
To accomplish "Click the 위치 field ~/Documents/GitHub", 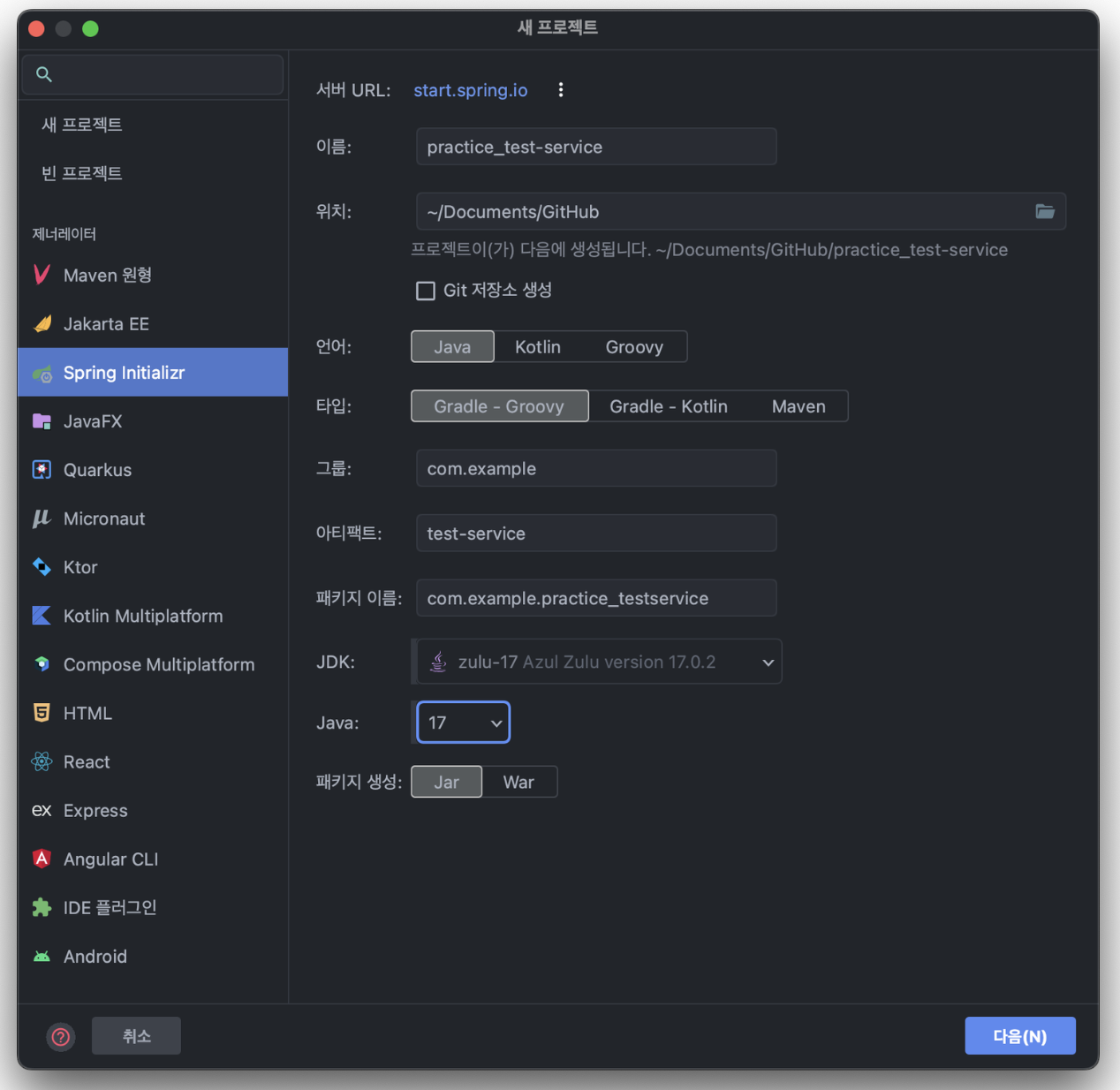I will [x=740, y=211].
